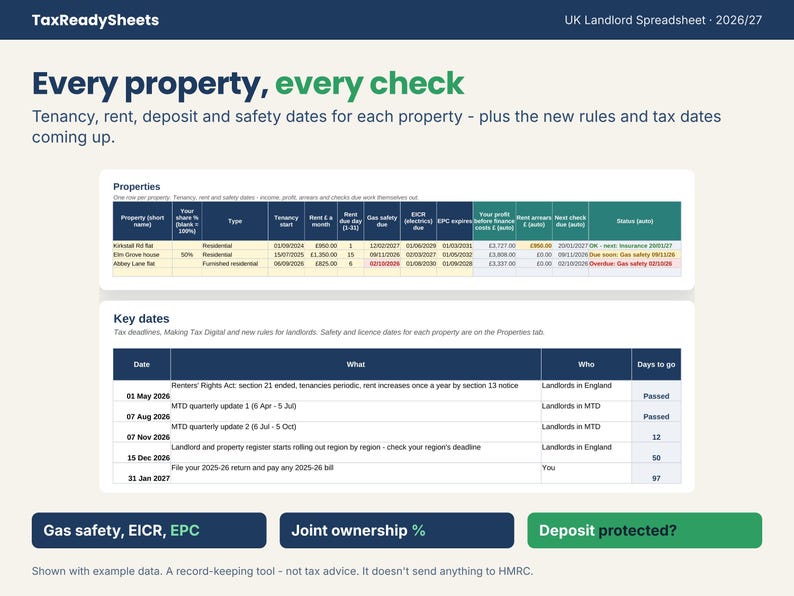Select the 'Your profit before finance costs' header

(x=494, y=221)
